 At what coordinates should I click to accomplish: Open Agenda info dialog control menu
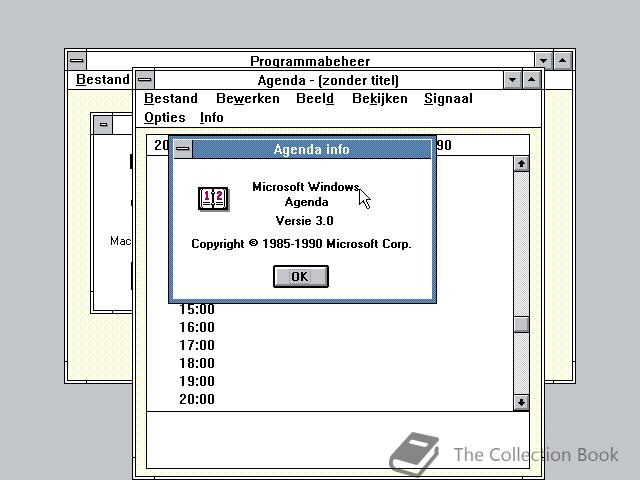point(182,149)
